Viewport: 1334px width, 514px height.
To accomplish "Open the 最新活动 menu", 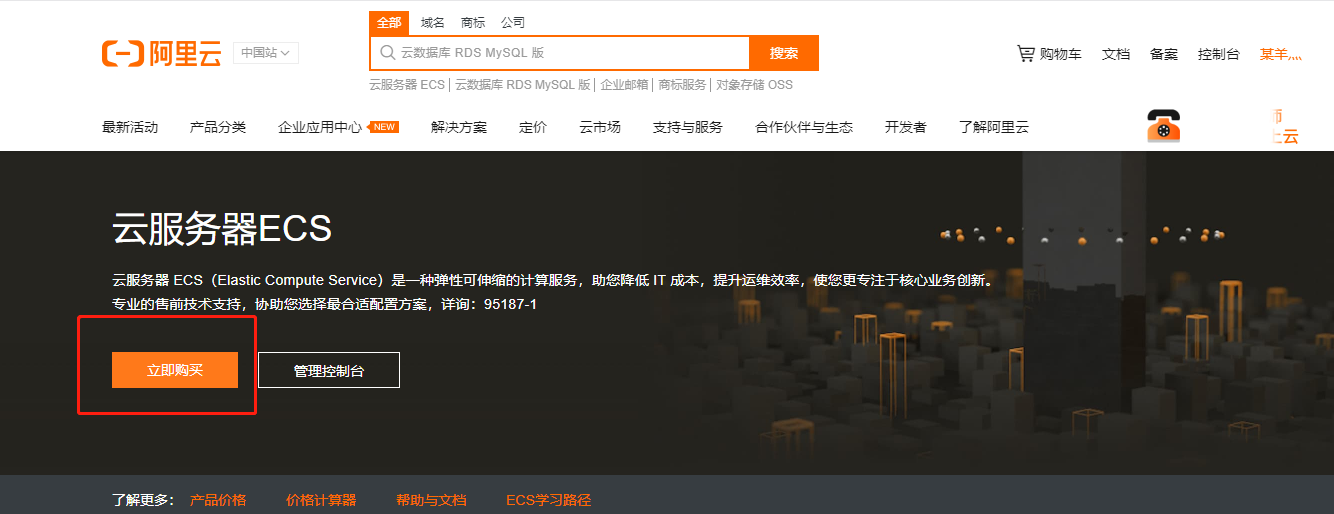I will click(x=130, y=127).
